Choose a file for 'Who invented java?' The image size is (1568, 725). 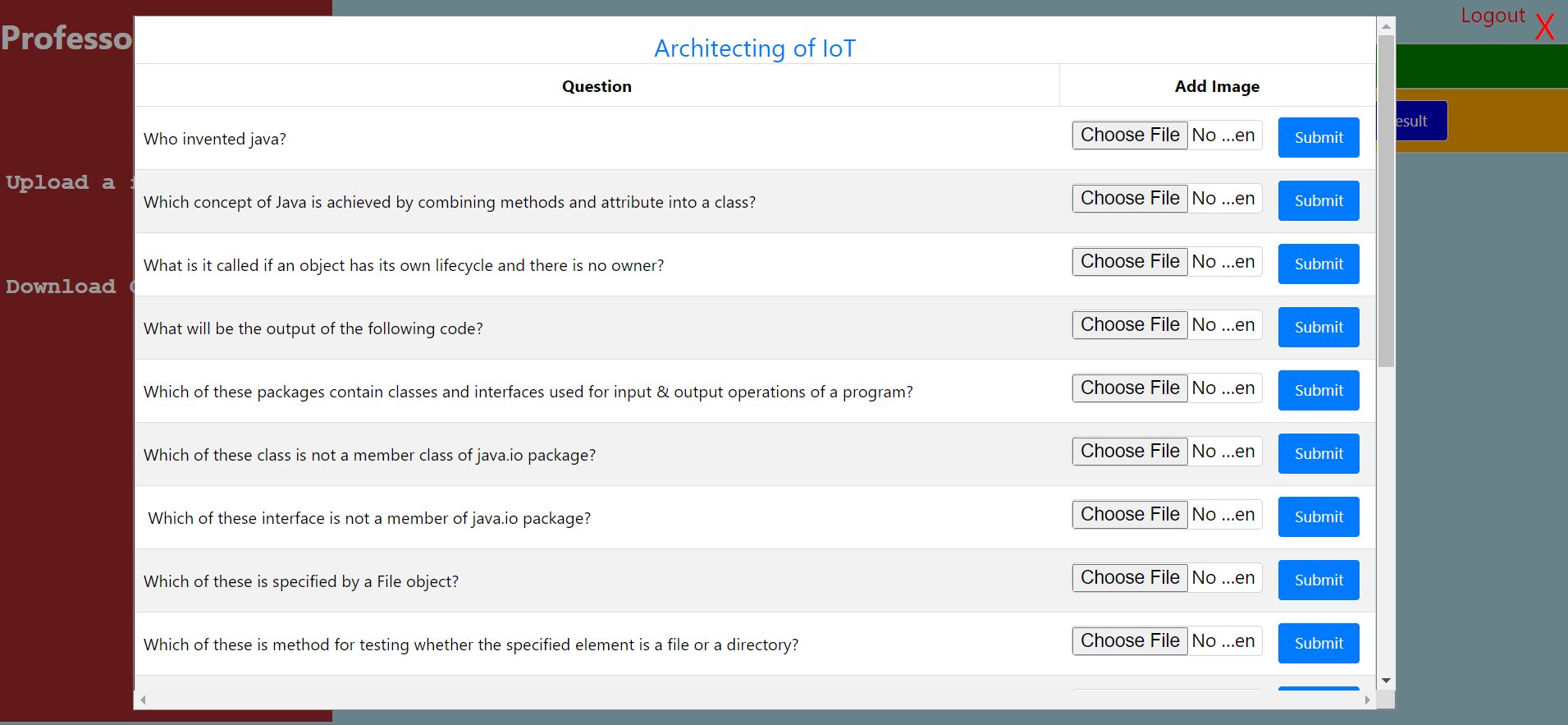click(1129, 135)
